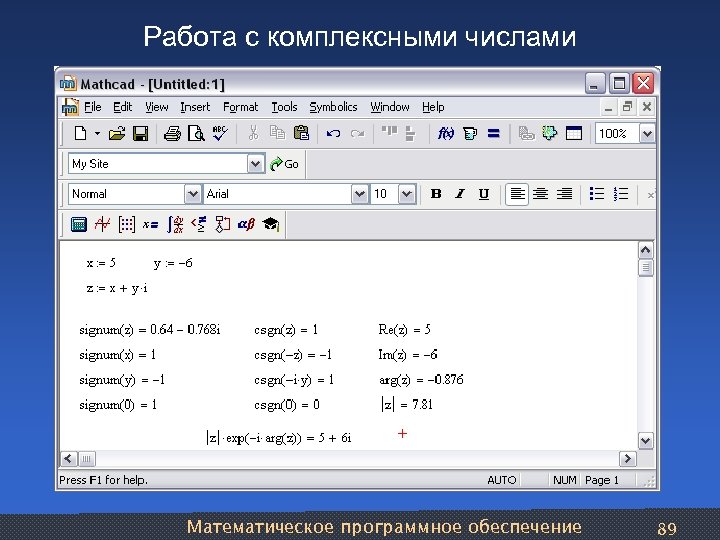Click the Align Down regions icon
This screenshot has width=720, height=540.
click(x=411, y=134)
